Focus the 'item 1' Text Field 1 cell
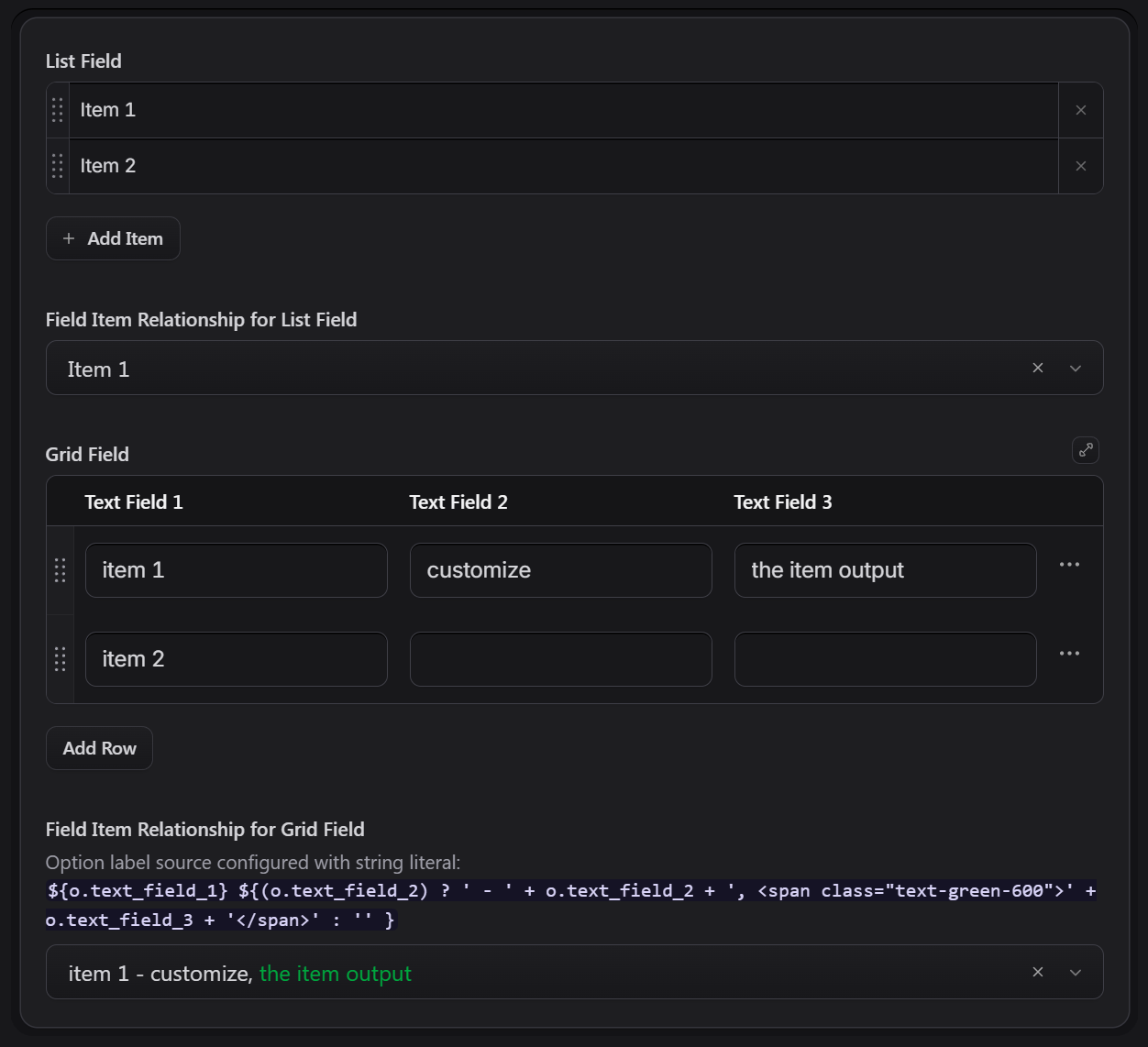 [237, 570]
